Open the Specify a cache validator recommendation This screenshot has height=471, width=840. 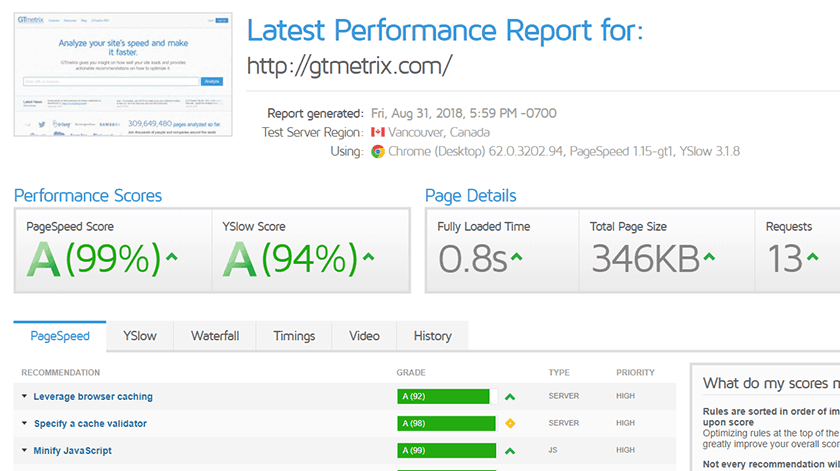tap(90, 423)
